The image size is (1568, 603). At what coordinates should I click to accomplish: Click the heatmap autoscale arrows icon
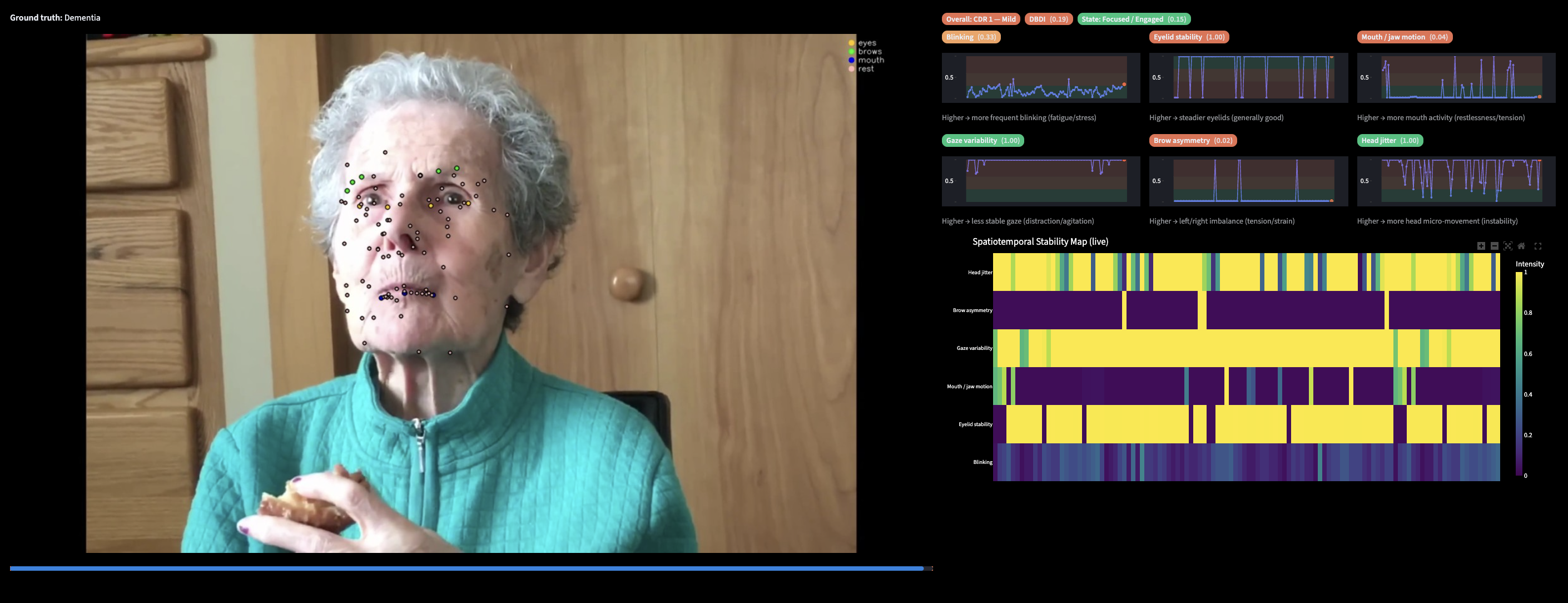1508,246
